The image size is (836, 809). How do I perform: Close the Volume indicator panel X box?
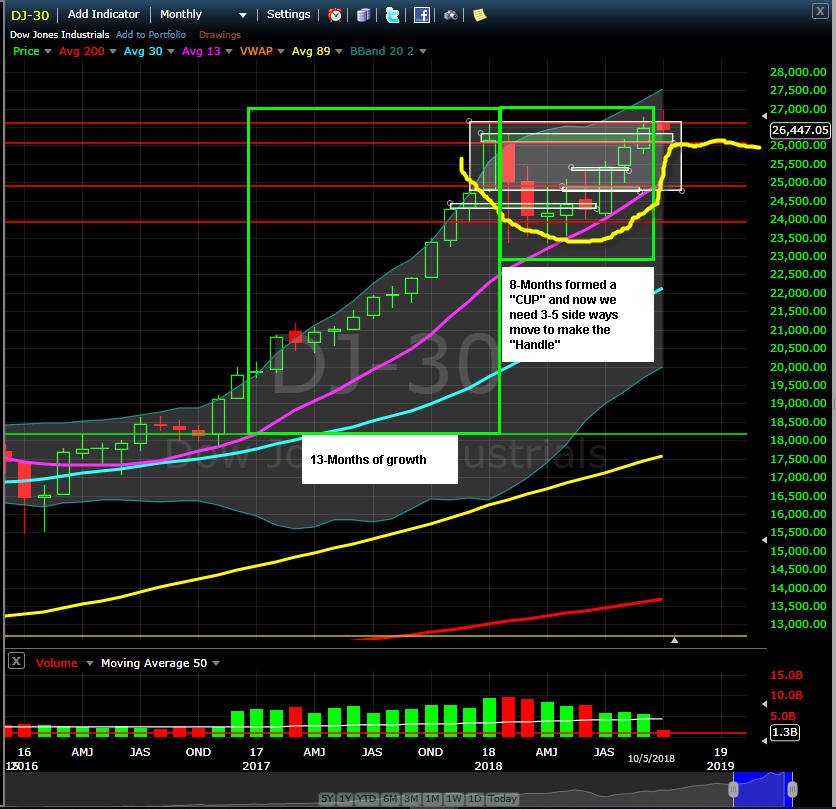(x=17, y=662)
